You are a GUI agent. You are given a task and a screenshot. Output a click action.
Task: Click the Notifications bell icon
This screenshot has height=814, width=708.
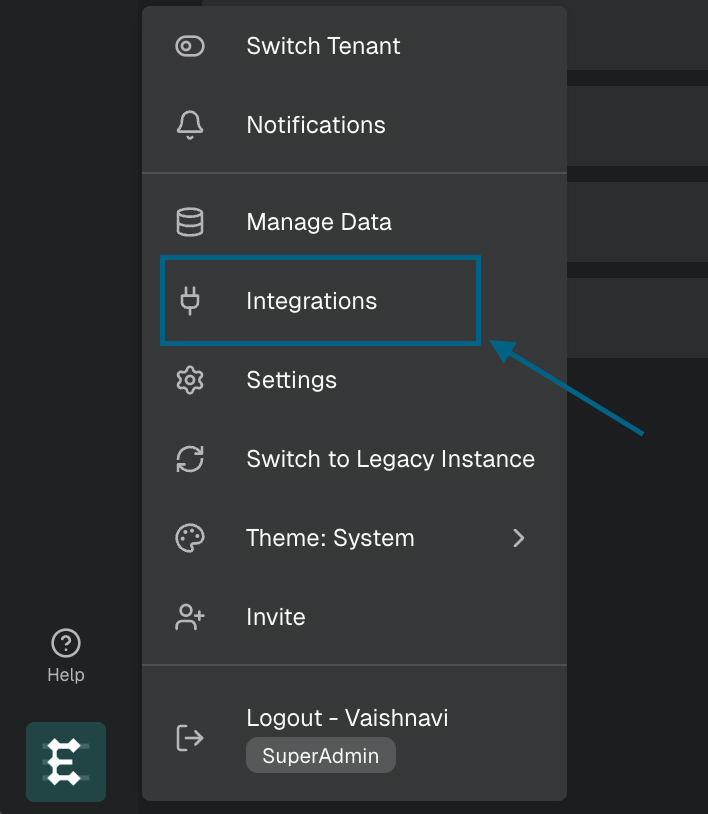[x=190, y=125]
